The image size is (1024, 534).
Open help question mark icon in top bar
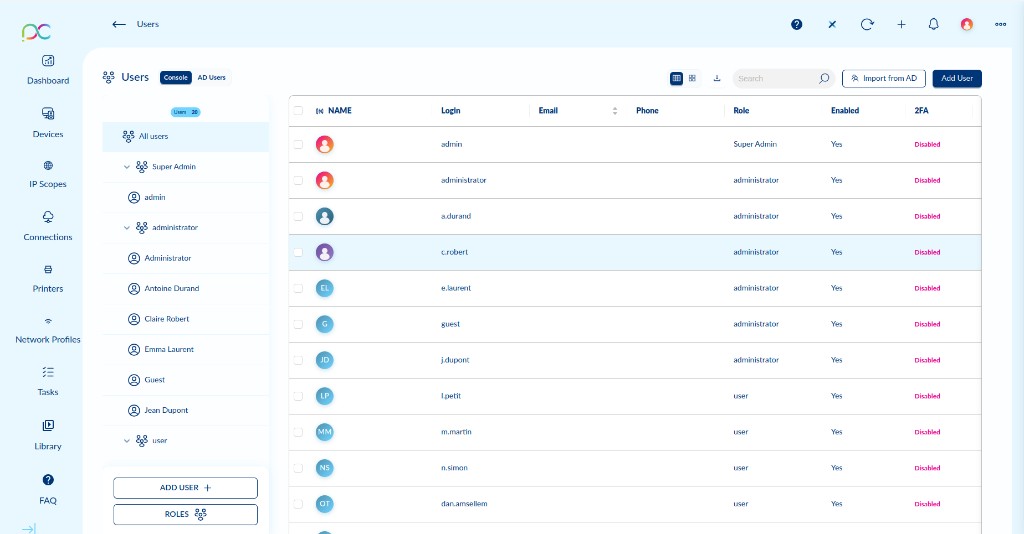(796, 24)
